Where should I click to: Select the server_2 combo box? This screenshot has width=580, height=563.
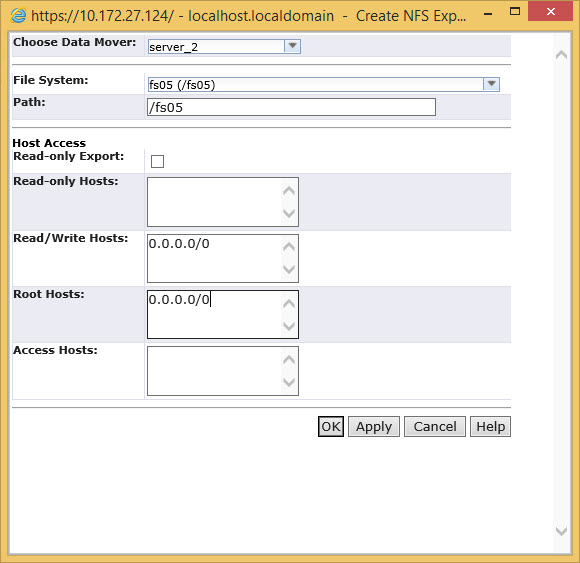(x=224, y=46)
